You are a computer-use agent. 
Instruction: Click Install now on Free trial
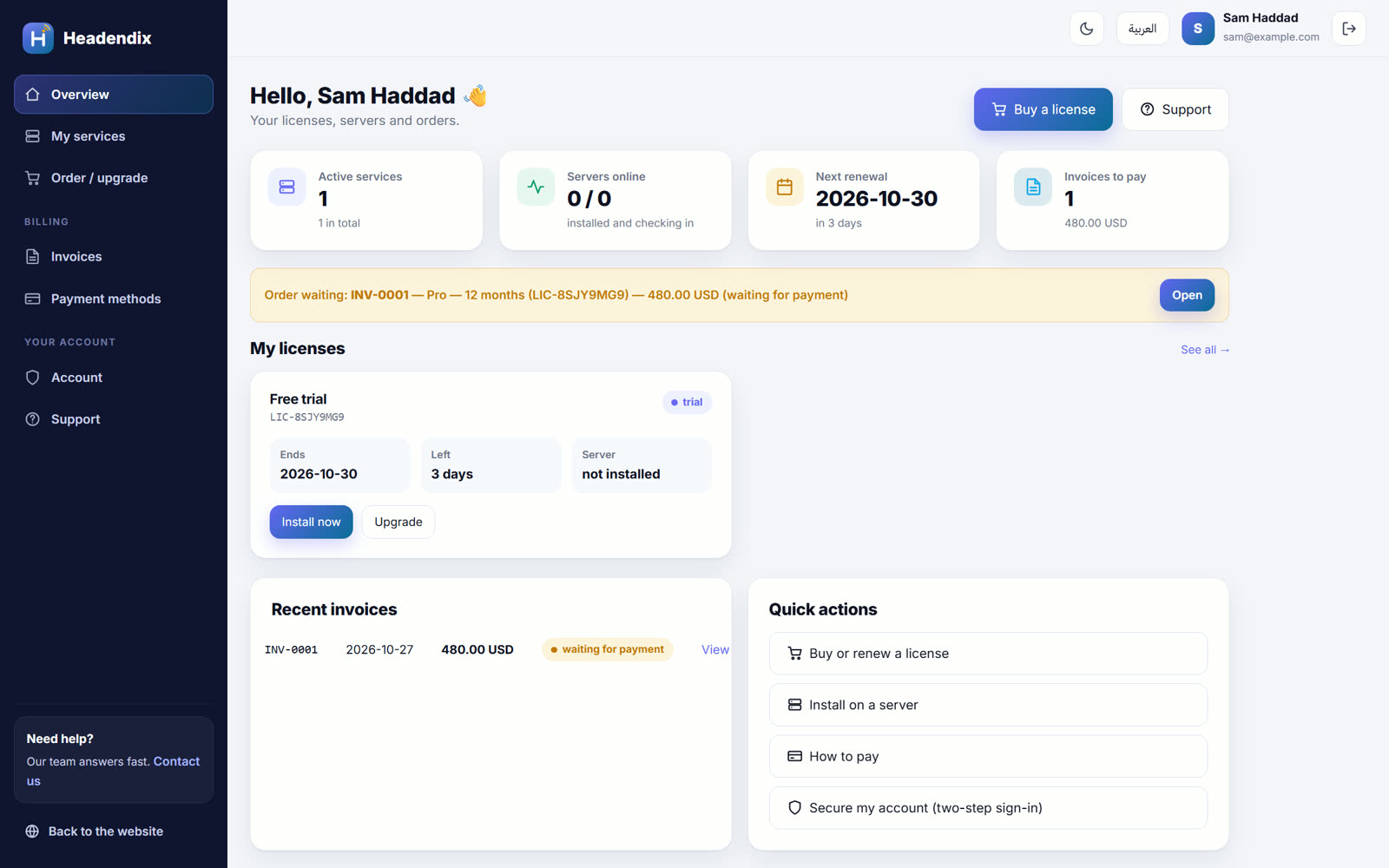tap(311, 522)
